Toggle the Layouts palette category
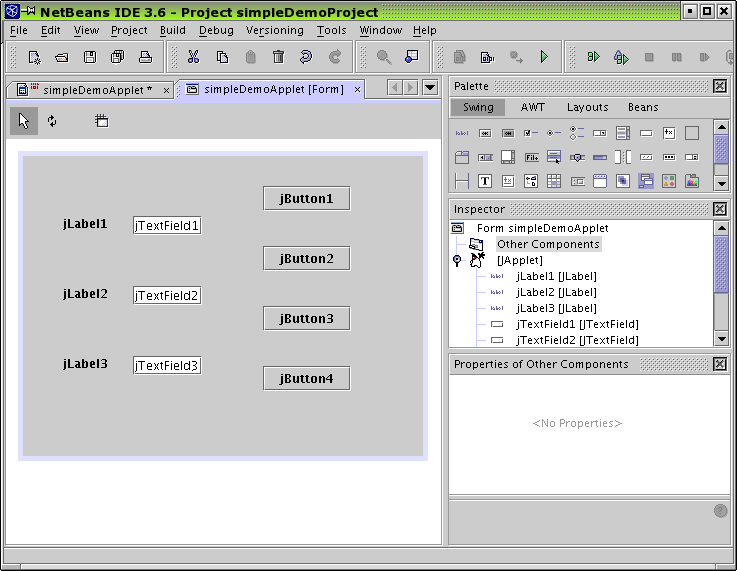Viewport: 737px width, 571px height. (x=587, y=107)
